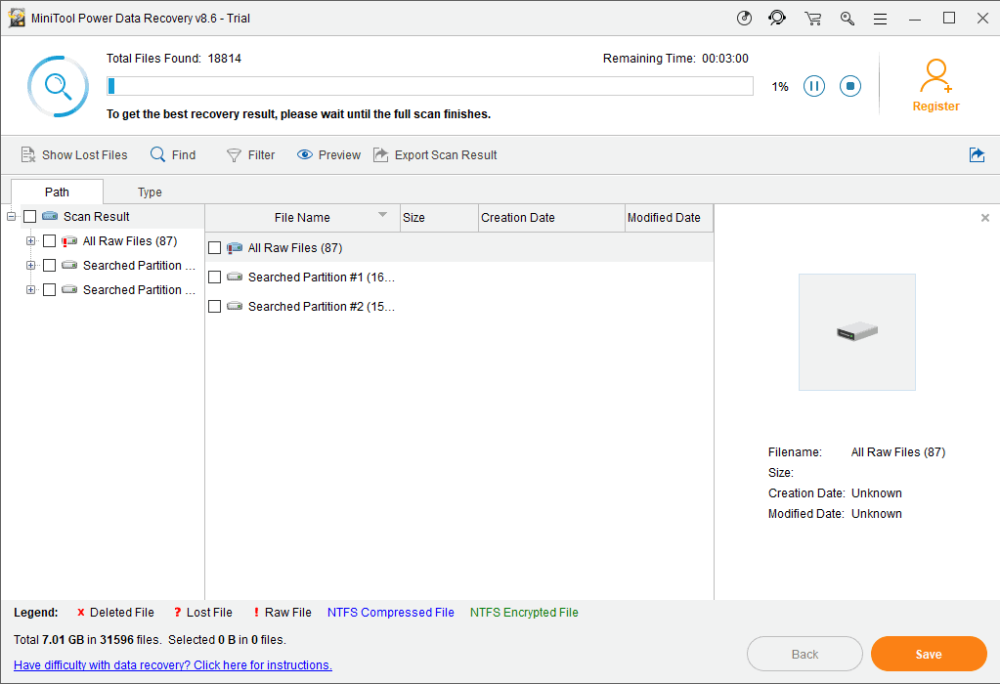Click the File Name sort arrow

[x=382, y=214]
